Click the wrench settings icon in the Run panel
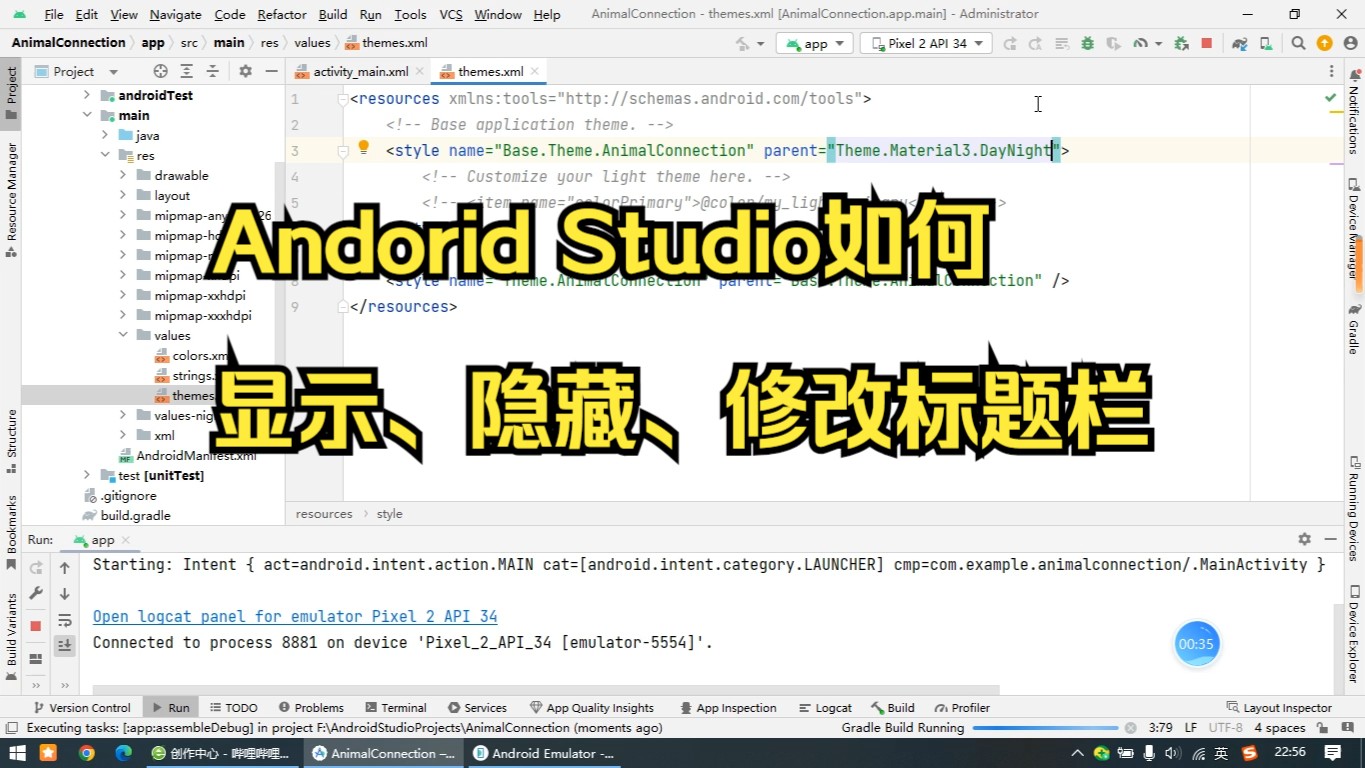This screenshot has height=768, width=1365. tap(36, 593)
